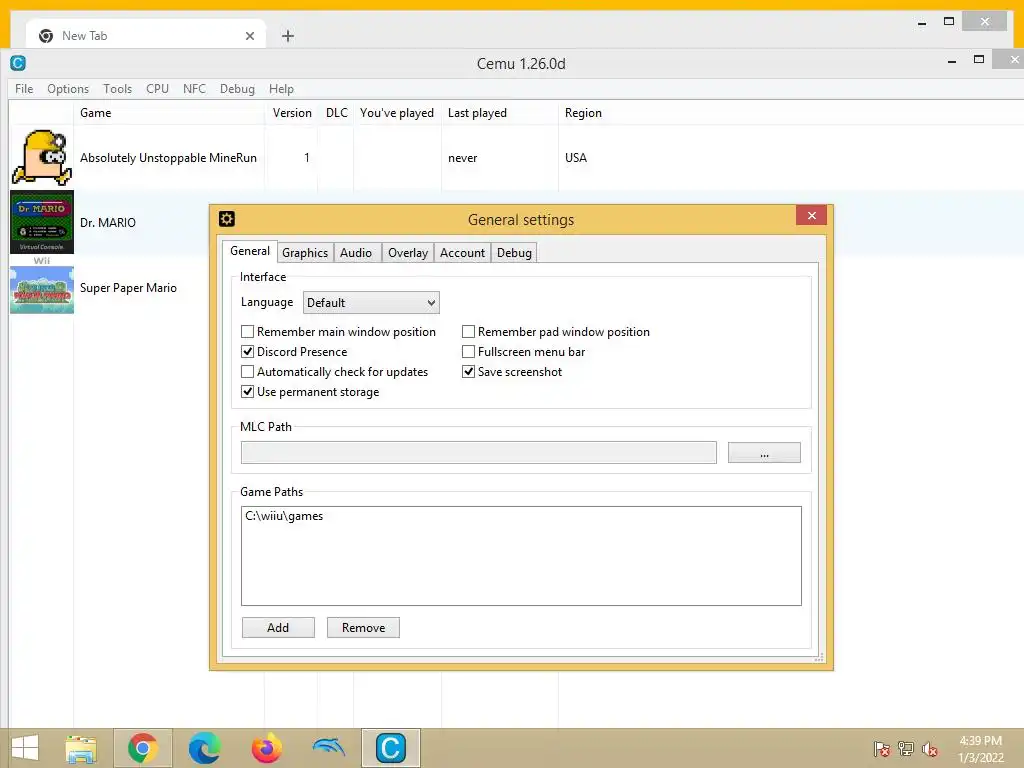Select the C:\wiiu\games path entry
This screenshot has height=768, width=1024.
point(284,516)
